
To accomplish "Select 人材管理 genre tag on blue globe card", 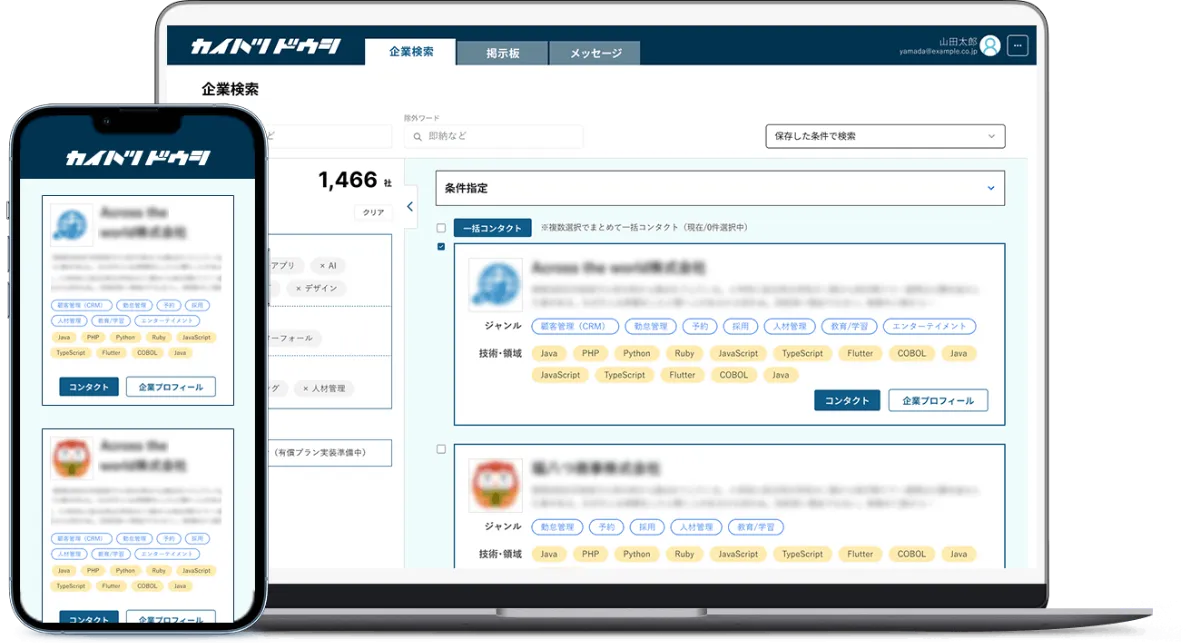I will (788, 326).
